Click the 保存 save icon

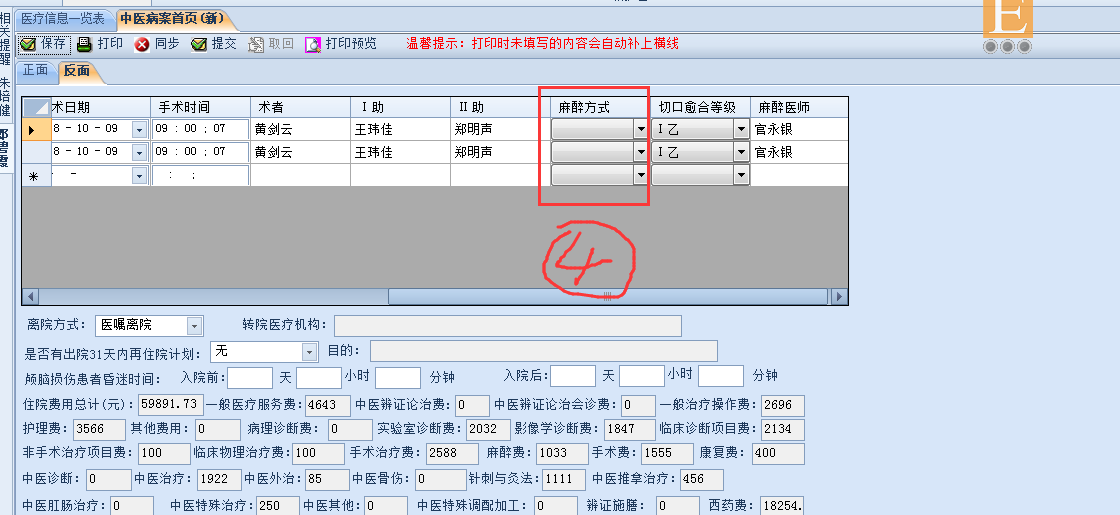(x=28, y=44)
